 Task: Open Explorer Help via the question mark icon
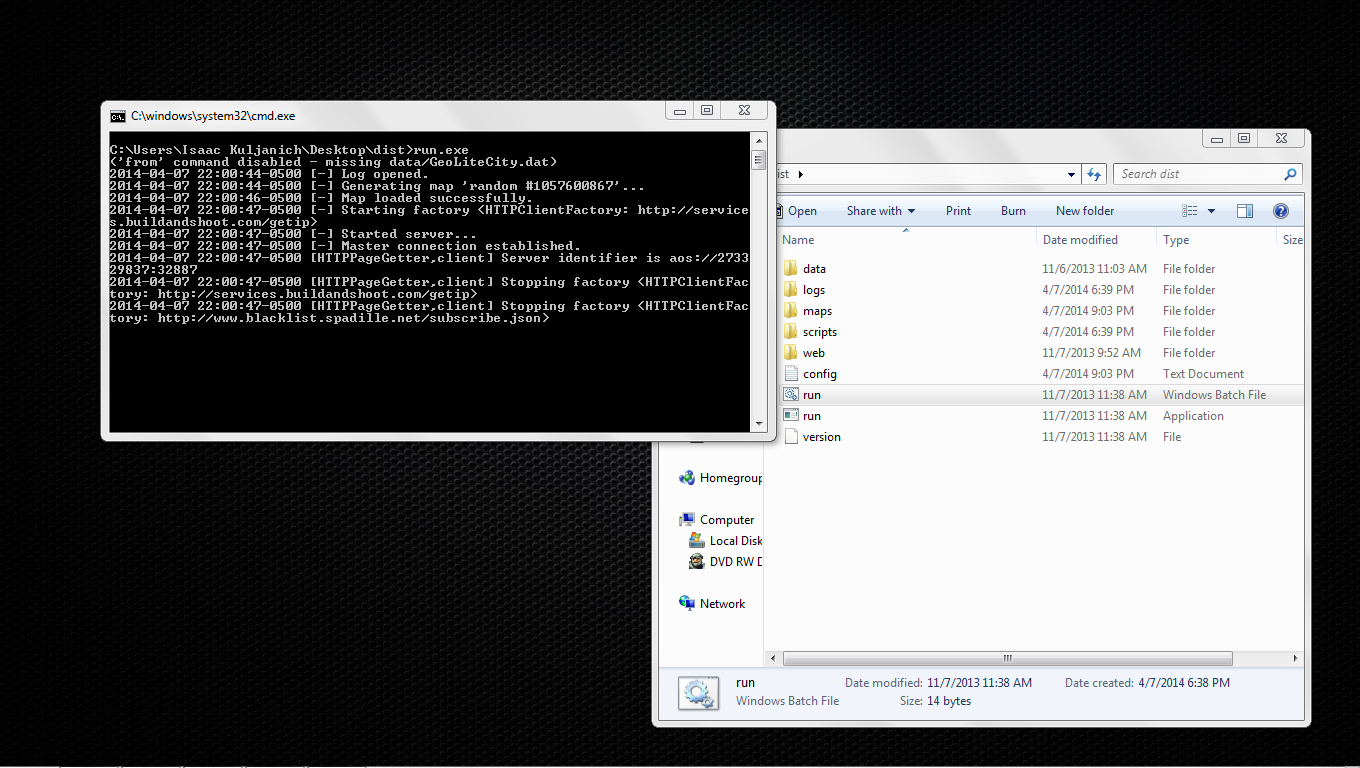[x=1280, y=210]
